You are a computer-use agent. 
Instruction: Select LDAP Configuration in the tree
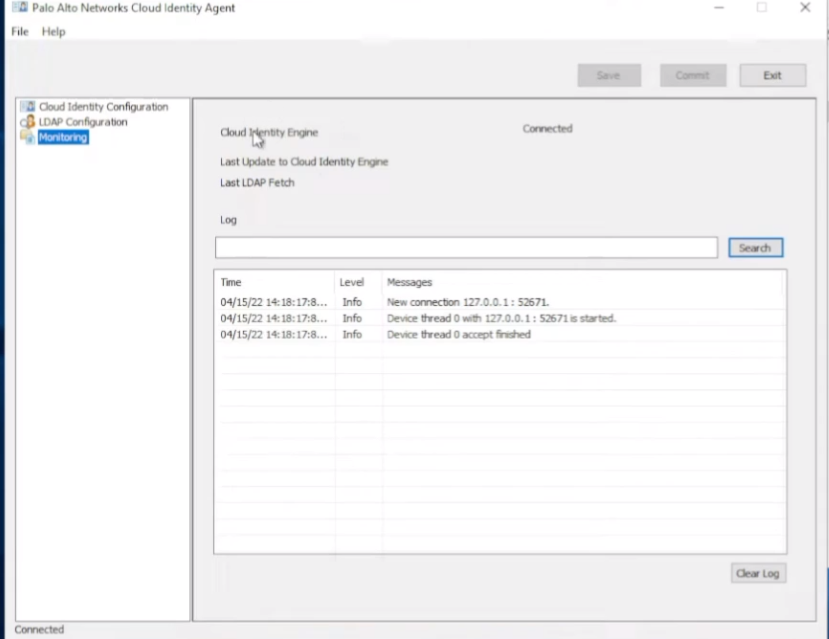[83, 122]
